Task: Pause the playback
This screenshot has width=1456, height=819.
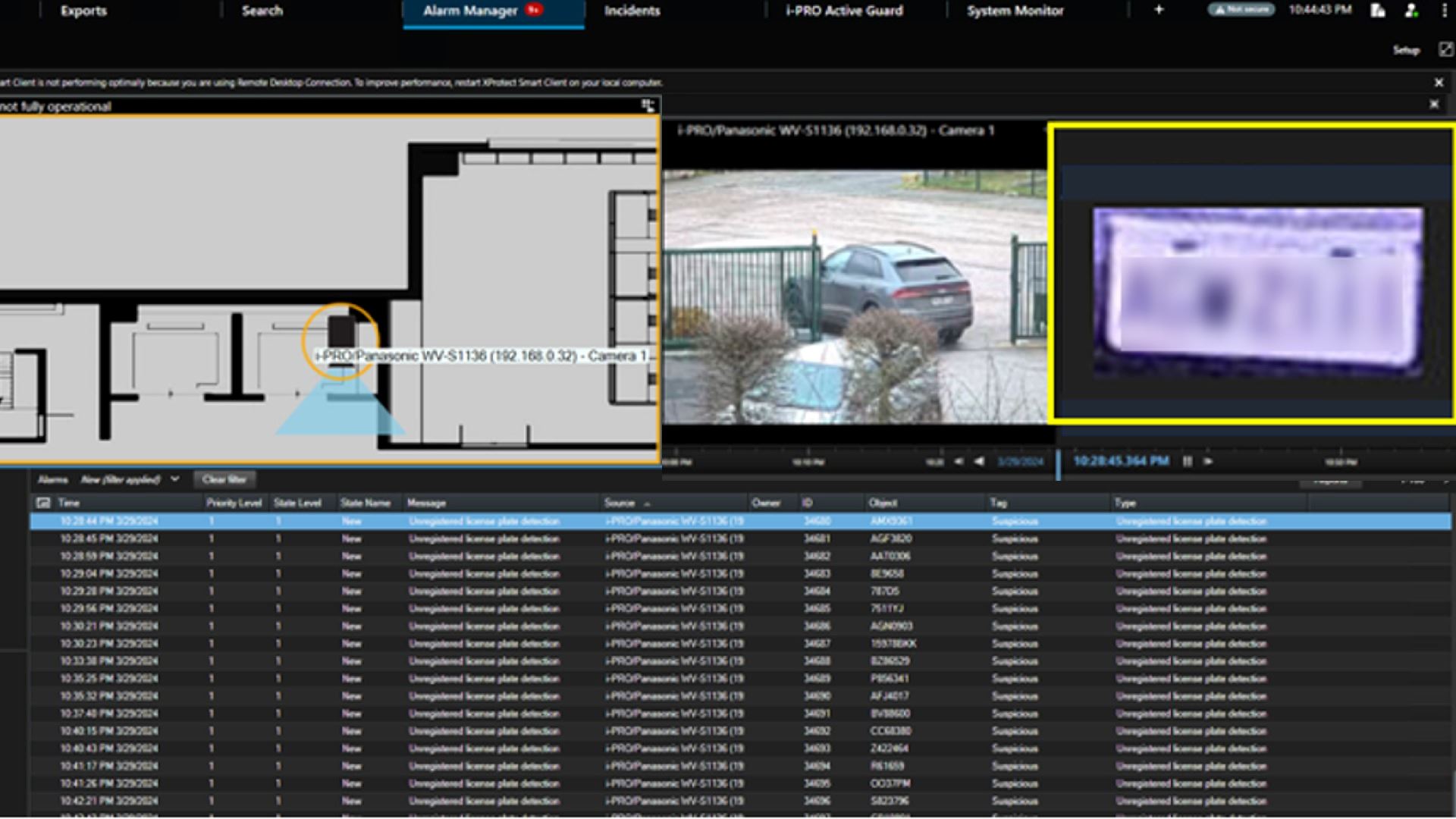Action: point(1188,461)
